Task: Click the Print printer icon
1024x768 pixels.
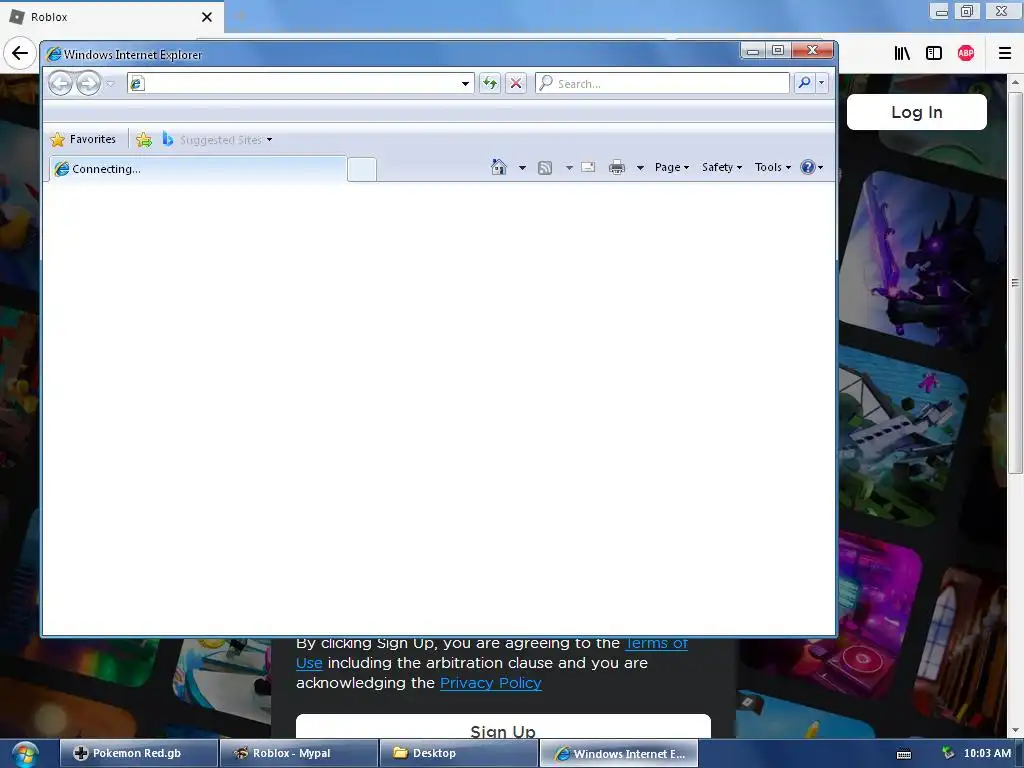Action: click(x=616, y=168)
